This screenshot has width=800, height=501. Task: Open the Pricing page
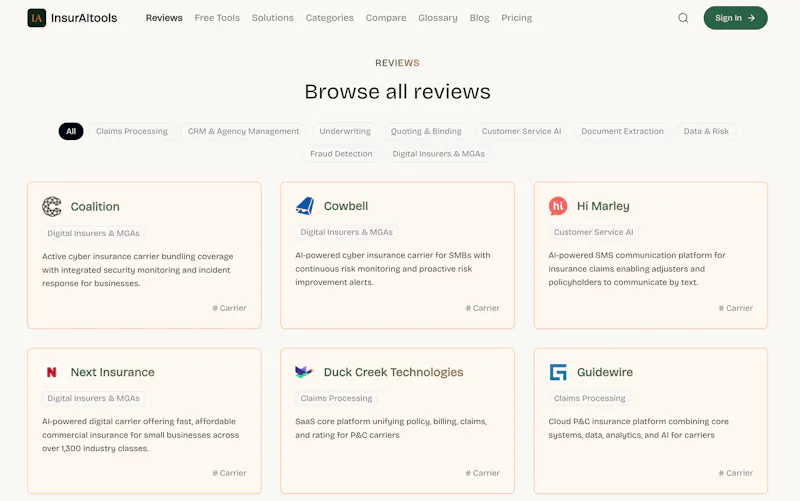pos(516,18)
